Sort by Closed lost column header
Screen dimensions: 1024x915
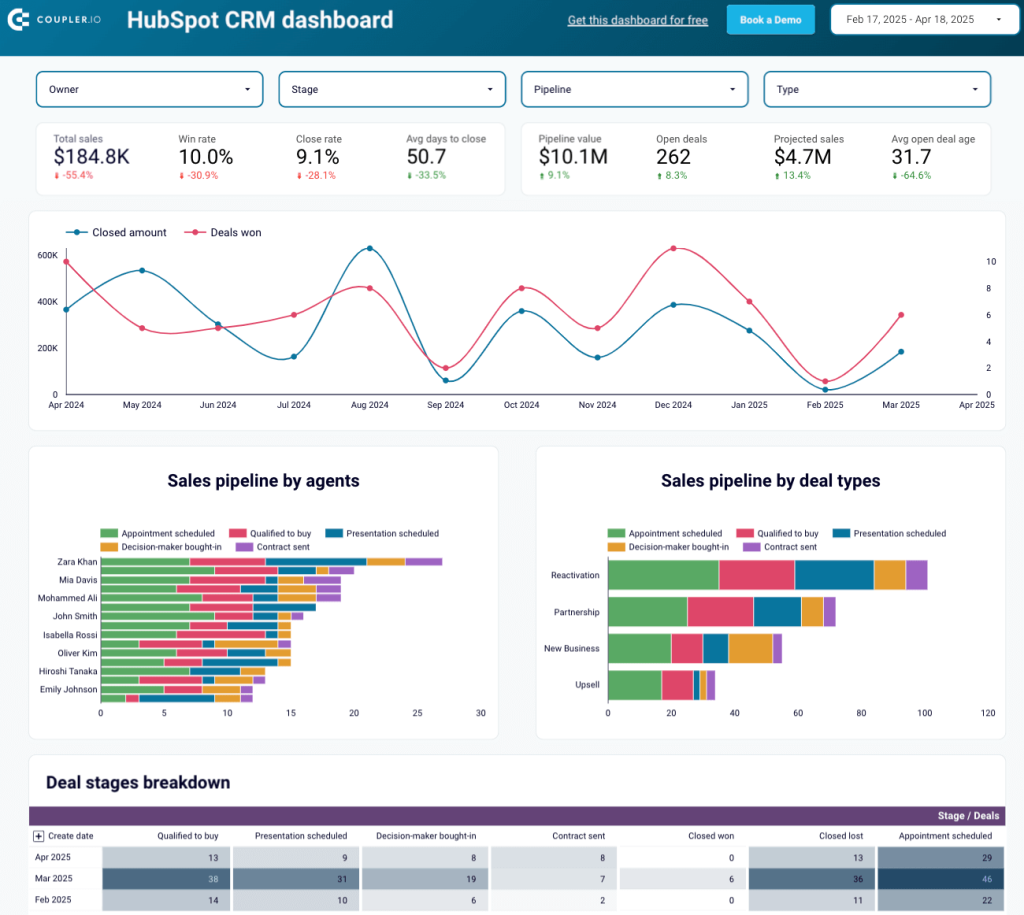841,836
